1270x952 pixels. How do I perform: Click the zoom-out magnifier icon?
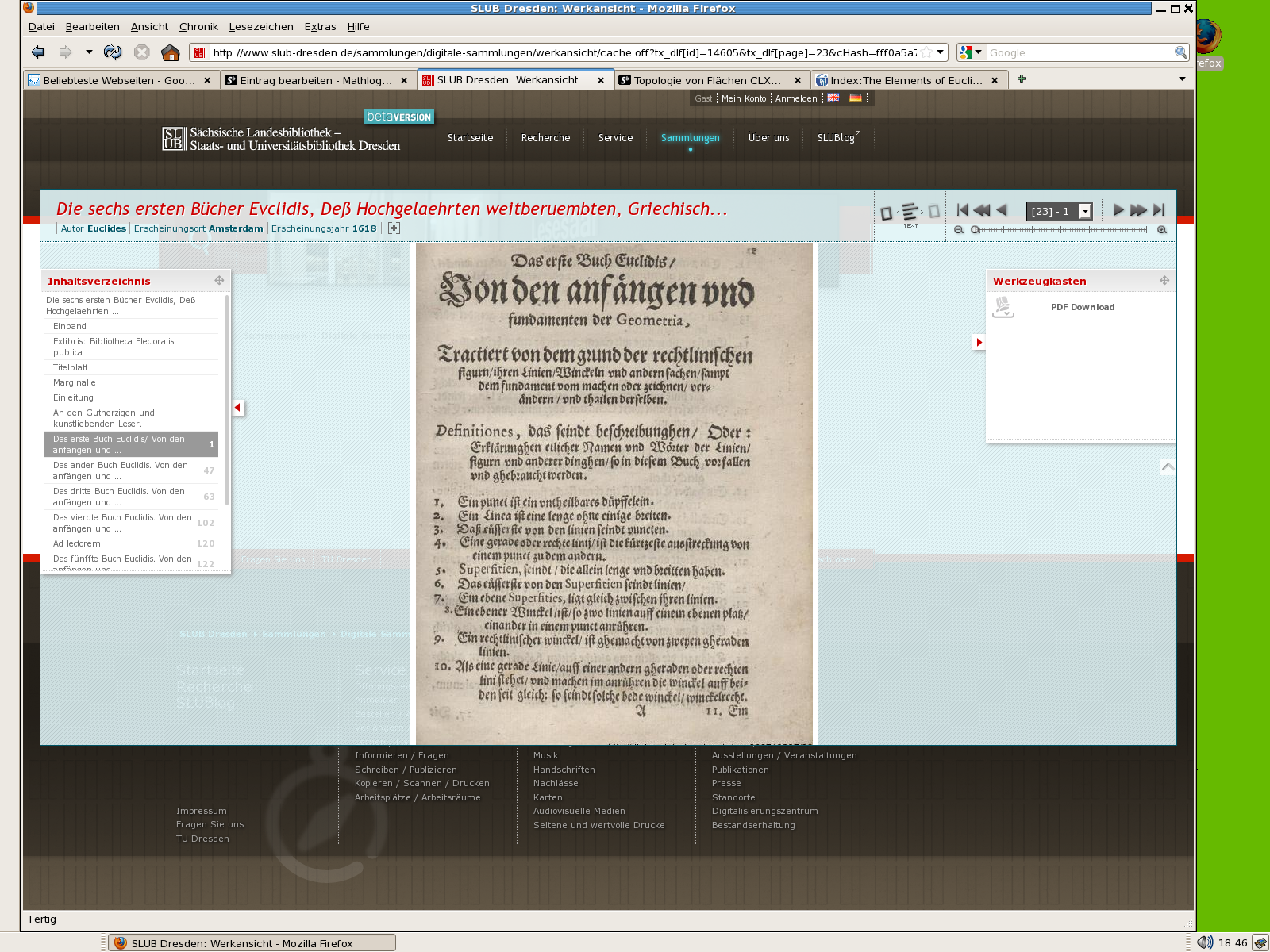[959, 230]
